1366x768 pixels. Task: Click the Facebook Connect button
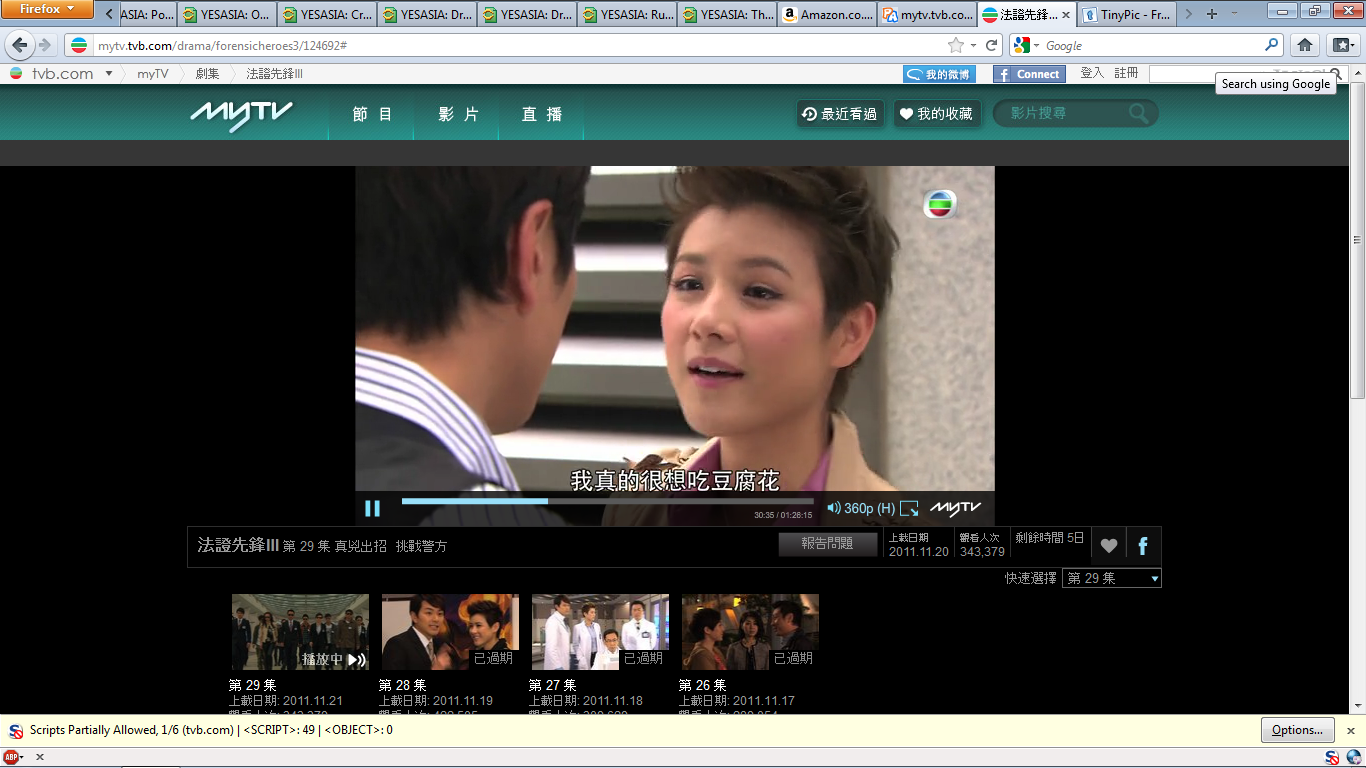(x=1028, y=74)
